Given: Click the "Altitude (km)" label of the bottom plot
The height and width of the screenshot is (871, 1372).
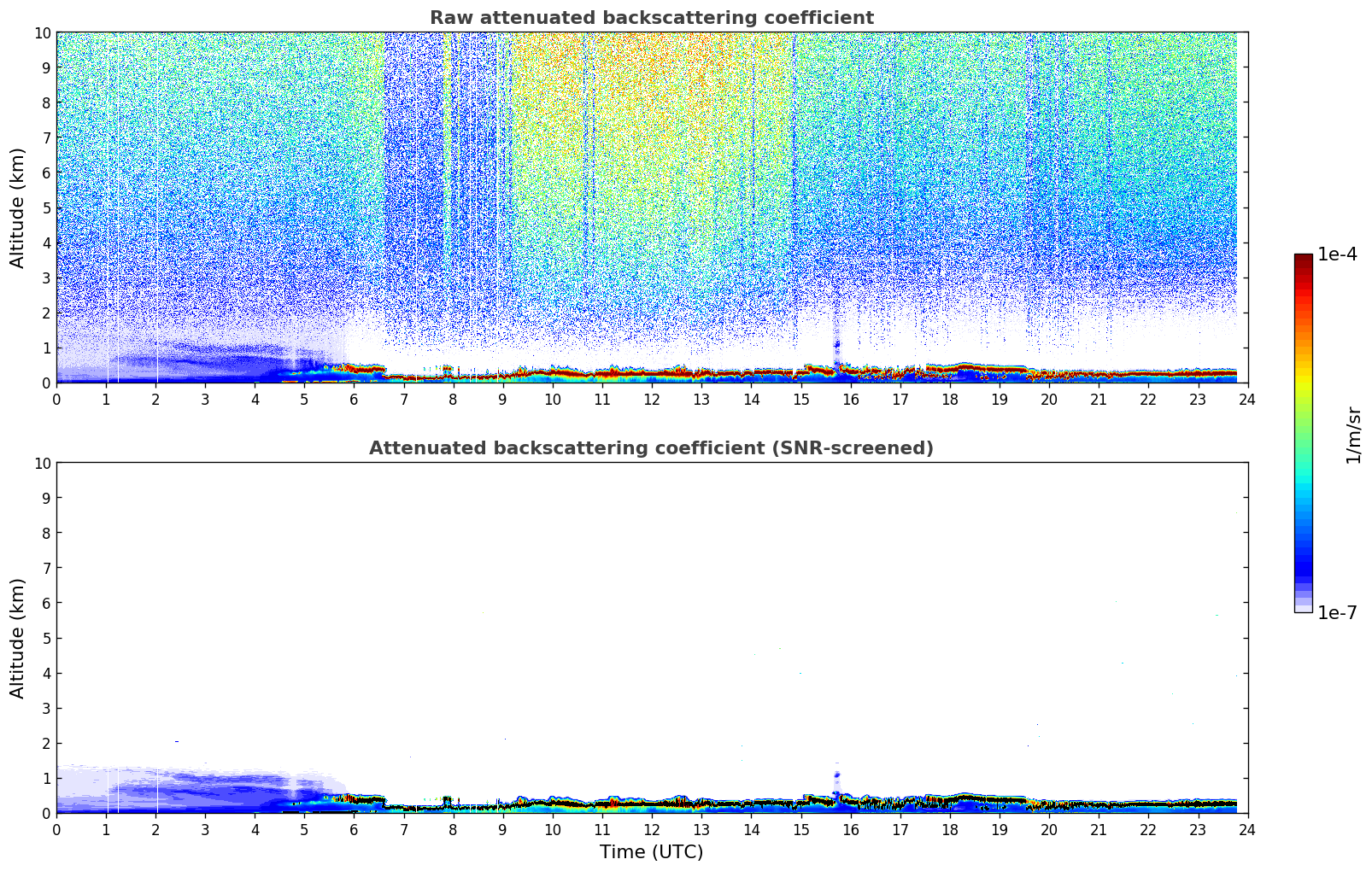Looking at the screenshot, I should 18,638.
